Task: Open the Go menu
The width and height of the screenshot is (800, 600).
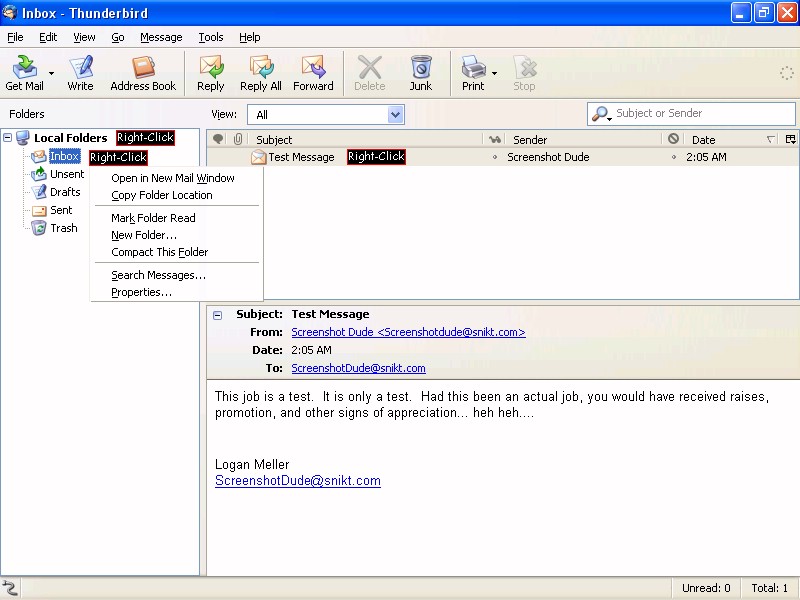Action: tap(118, 37)
